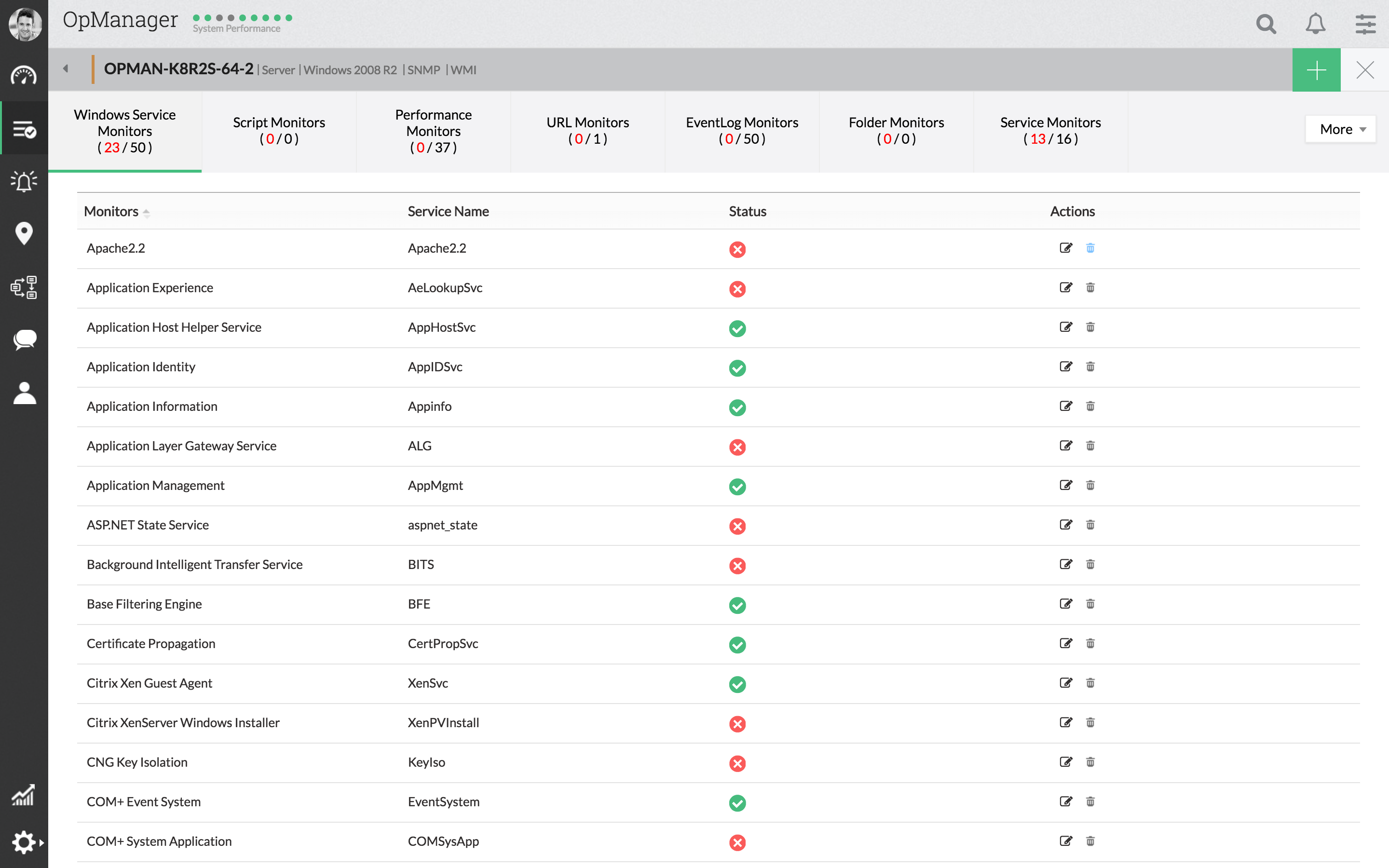1389x868 pixels.
Task: Open the More dropdown
Action: tap(1341, 129)
